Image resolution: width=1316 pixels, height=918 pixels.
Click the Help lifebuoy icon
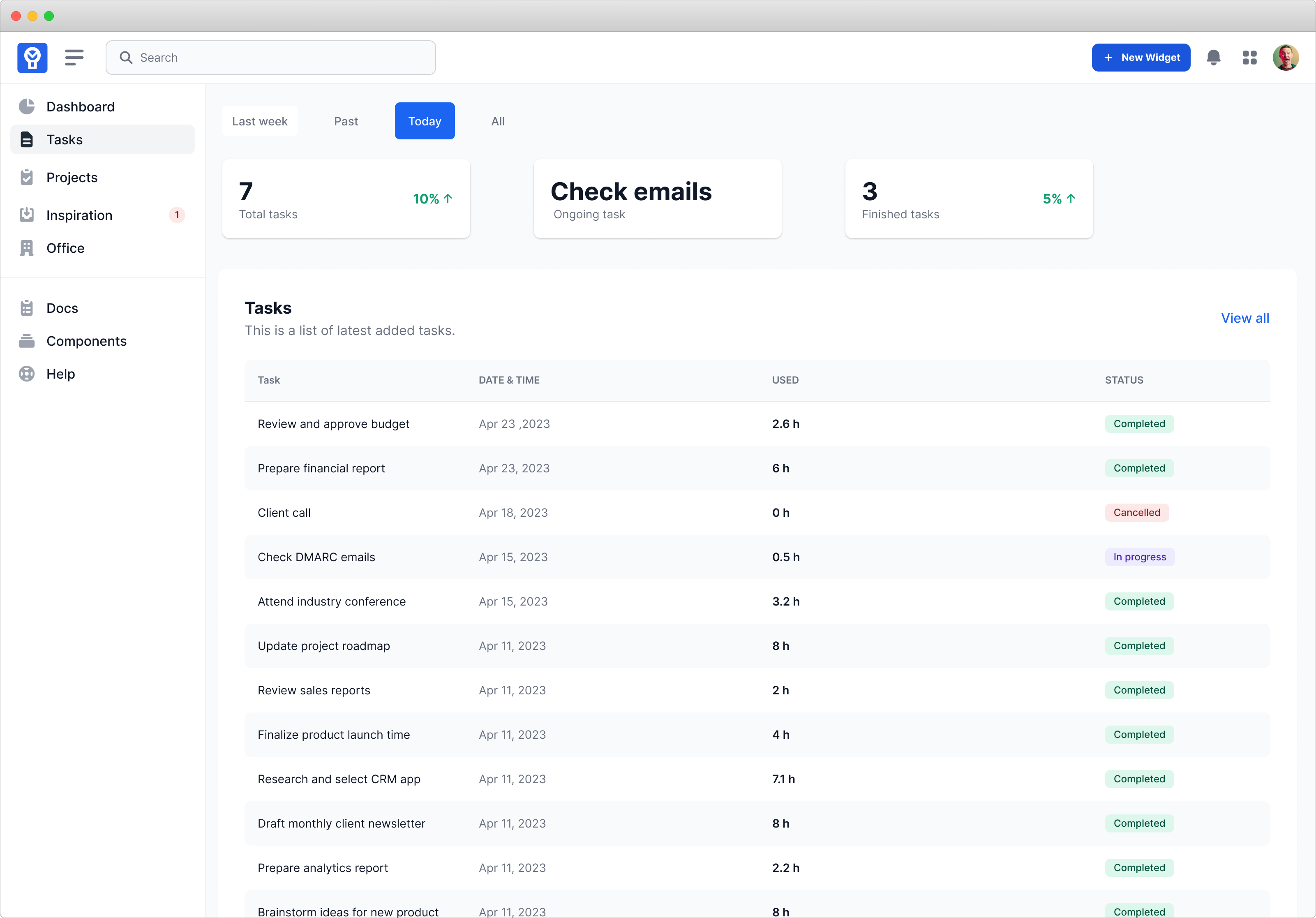click(x=26, y=374)
